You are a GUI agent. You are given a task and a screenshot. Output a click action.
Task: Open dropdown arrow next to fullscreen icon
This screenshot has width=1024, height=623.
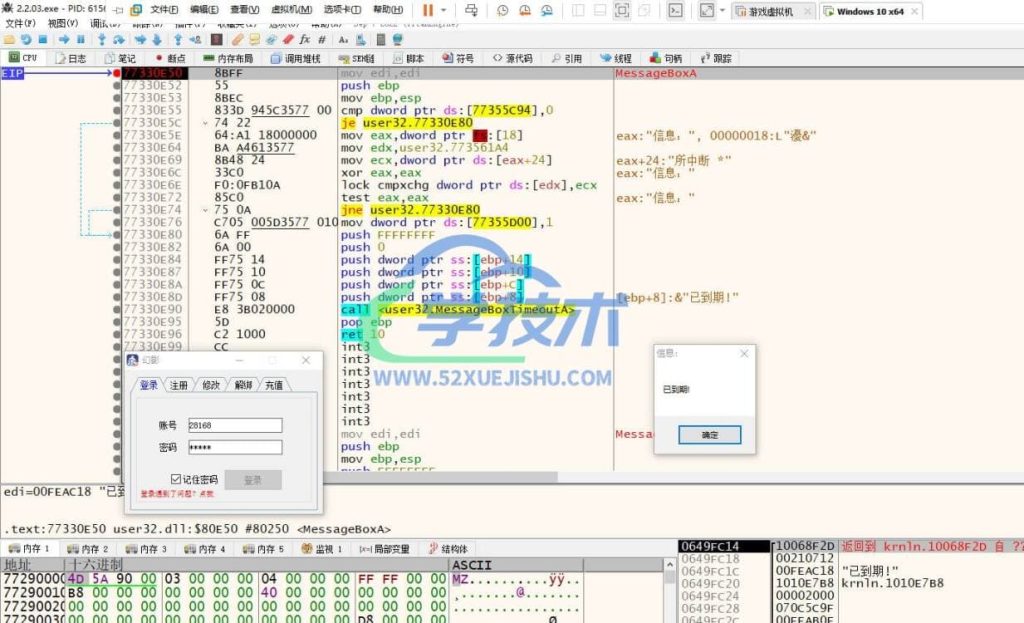721,10
